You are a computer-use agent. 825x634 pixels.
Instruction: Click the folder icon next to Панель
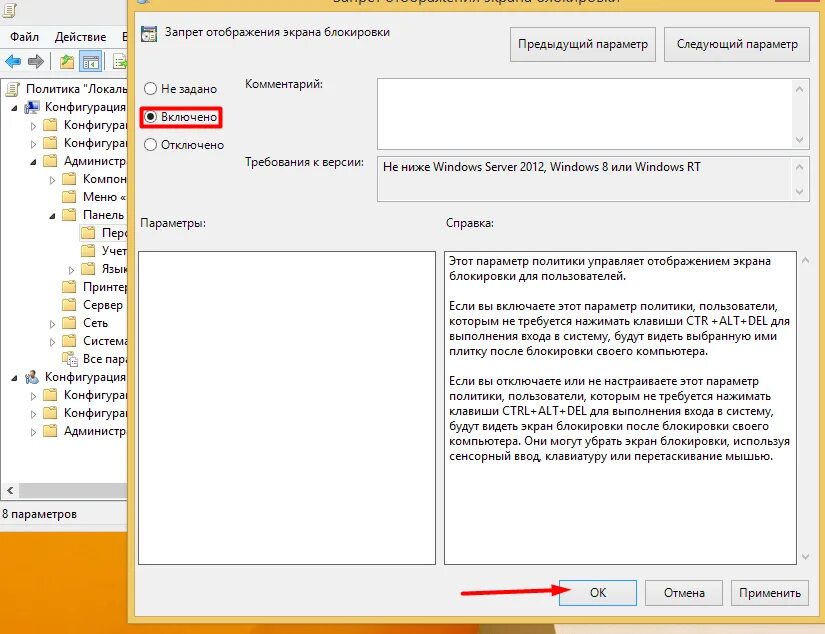pyautogui.click(x=69, y=215)
